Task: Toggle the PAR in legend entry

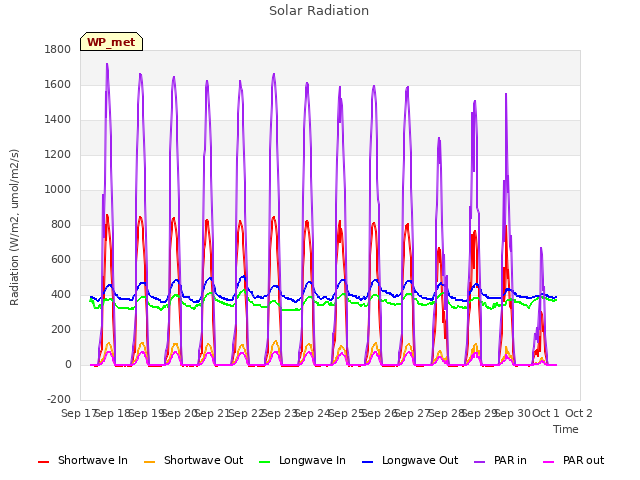Action: 500,460
